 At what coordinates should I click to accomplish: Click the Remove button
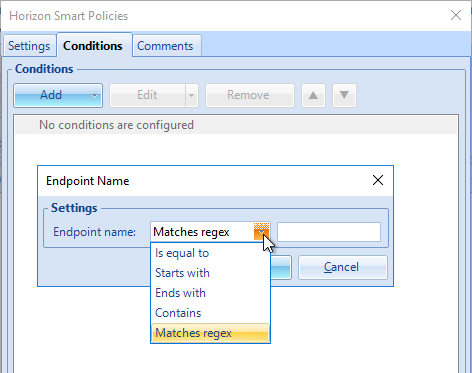click(250, 95)
